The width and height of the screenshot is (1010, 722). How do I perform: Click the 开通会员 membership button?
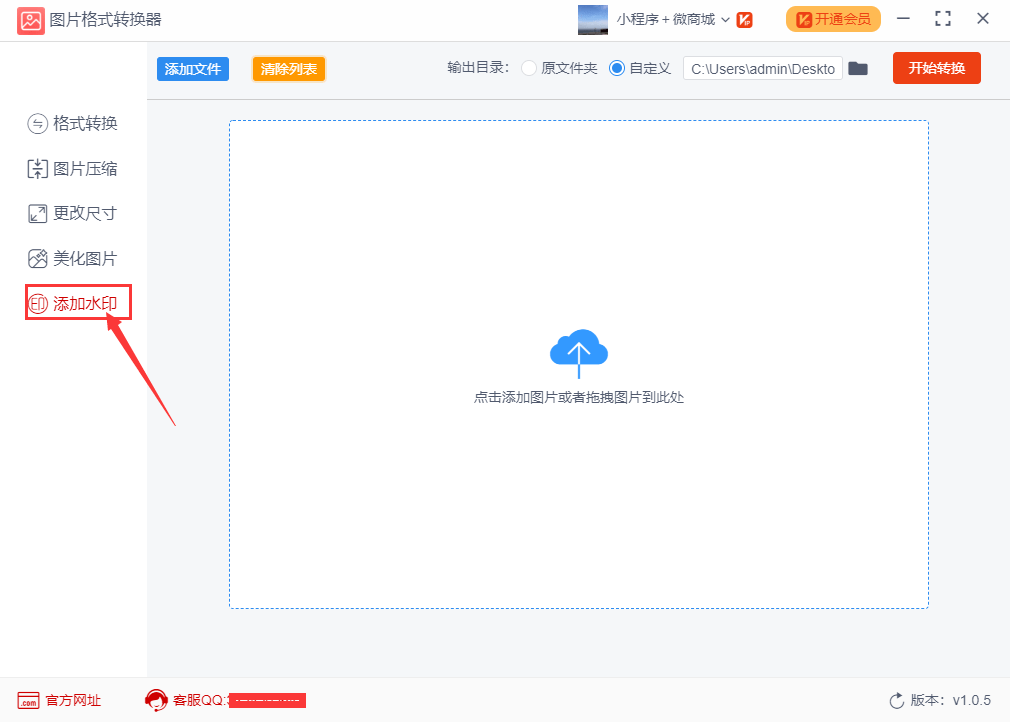pos(832,19)
